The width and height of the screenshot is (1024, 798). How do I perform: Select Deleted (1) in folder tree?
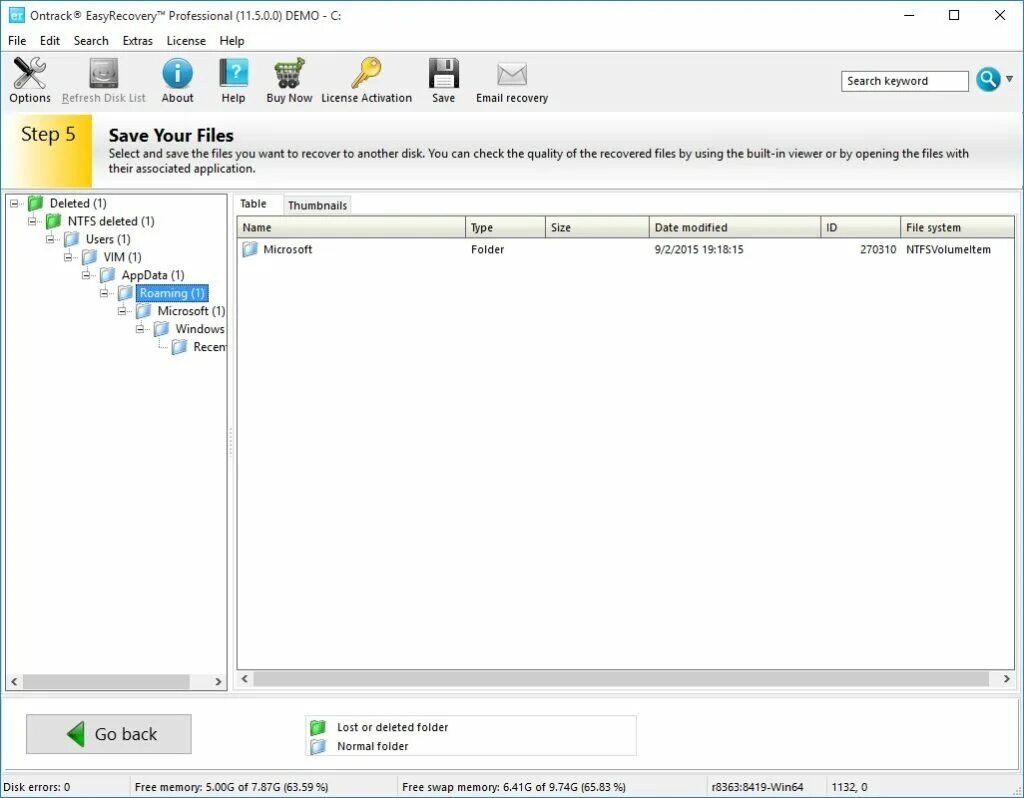pos(78,203)
